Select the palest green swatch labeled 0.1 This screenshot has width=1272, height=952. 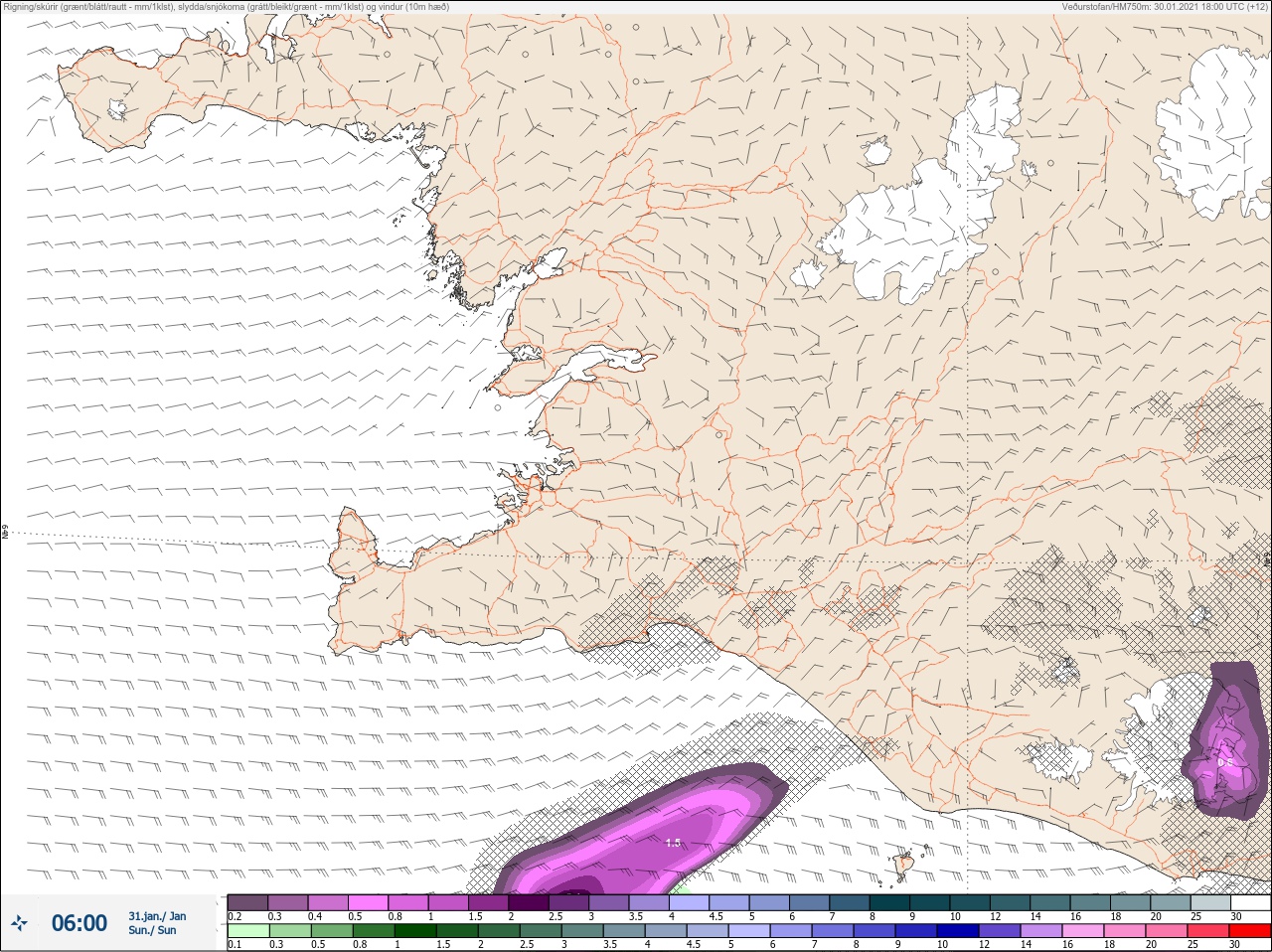[247, 931]
